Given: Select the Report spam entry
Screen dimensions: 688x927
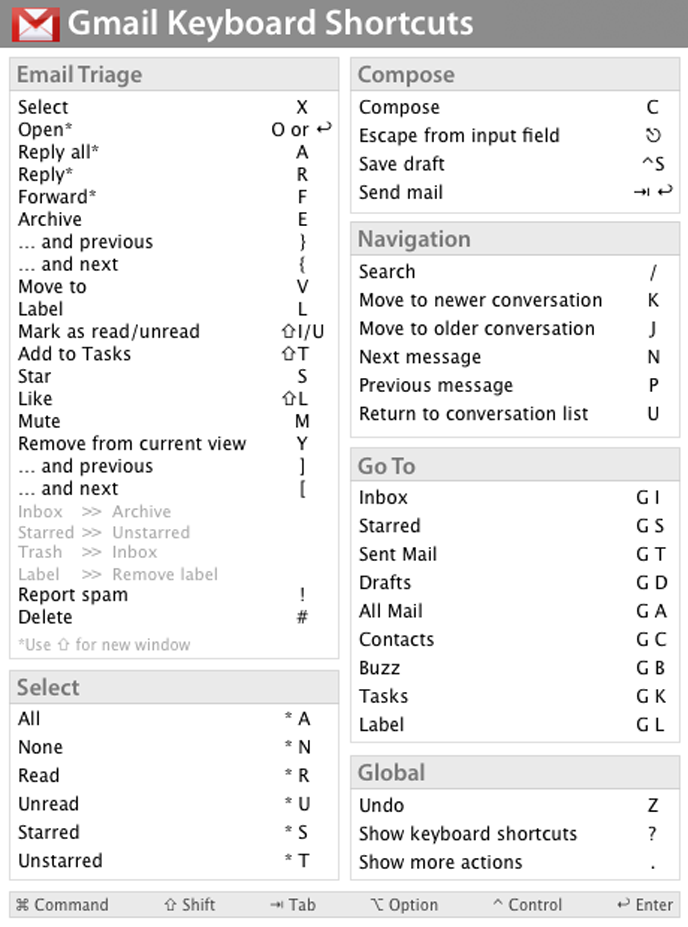Looking at the screenshot, I should click(73, 595).
